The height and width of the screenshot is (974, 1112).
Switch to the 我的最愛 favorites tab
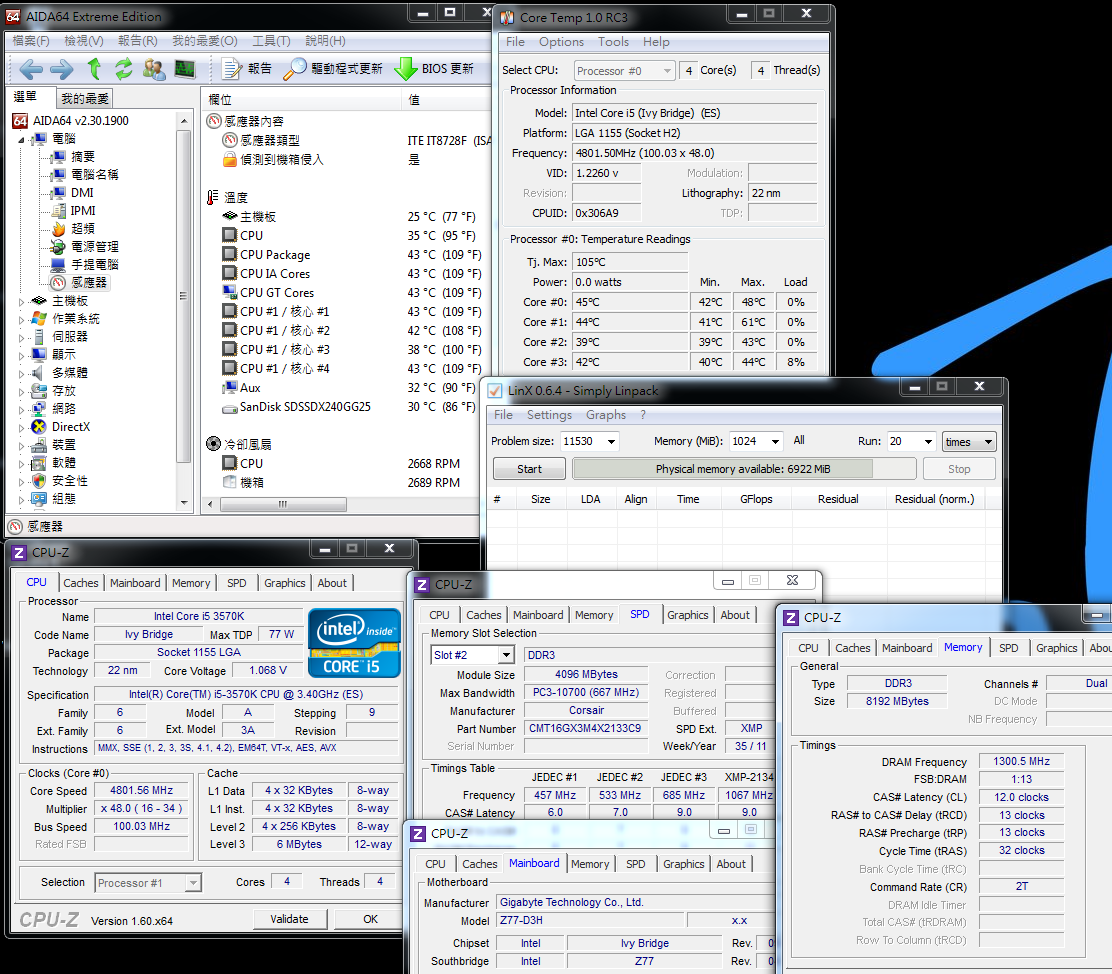(85, 98)
